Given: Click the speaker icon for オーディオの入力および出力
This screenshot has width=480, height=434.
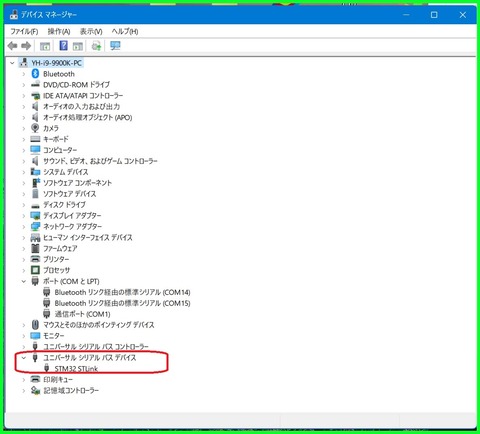Looking at the screenshot, I should point(35,106).
